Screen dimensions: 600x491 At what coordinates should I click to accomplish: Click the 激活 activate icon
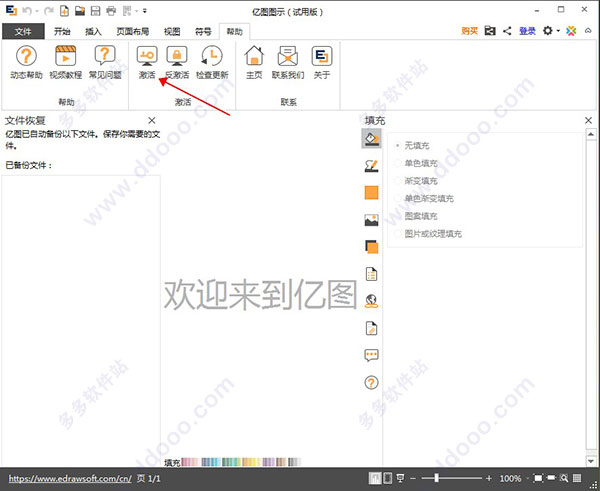point(147,62)
